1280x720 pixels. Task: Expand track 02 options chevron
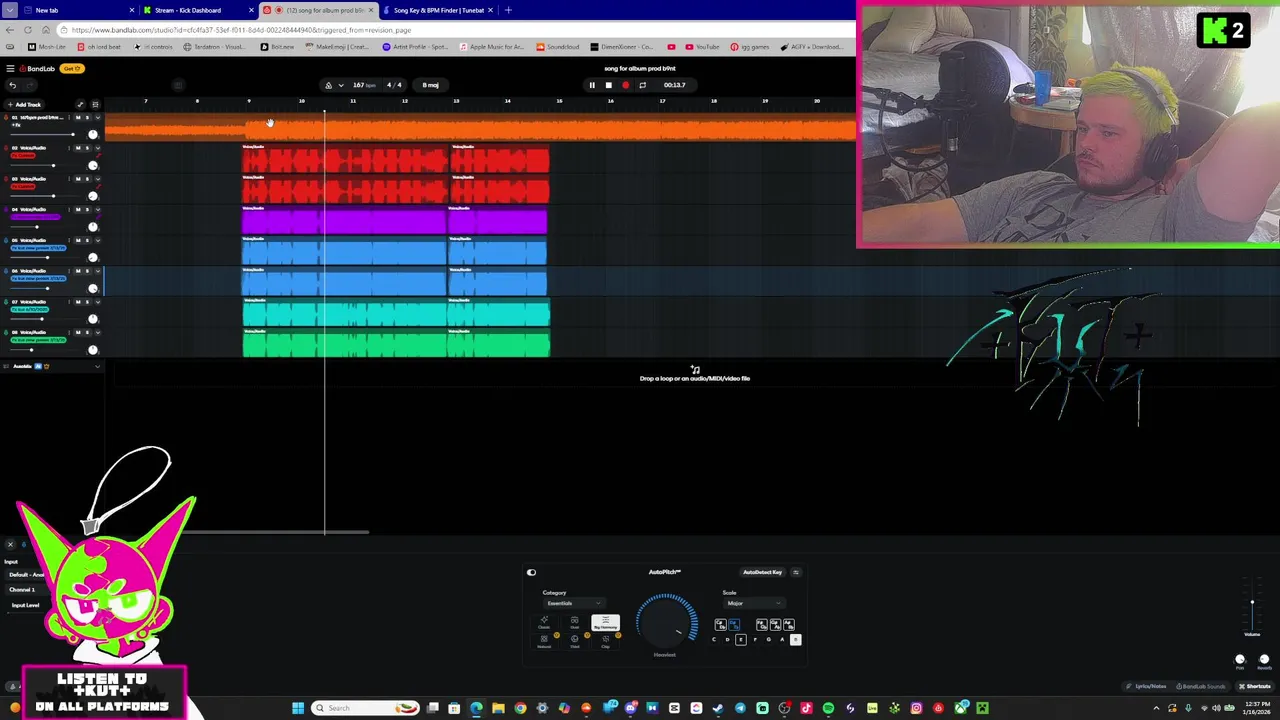(98, 148)
